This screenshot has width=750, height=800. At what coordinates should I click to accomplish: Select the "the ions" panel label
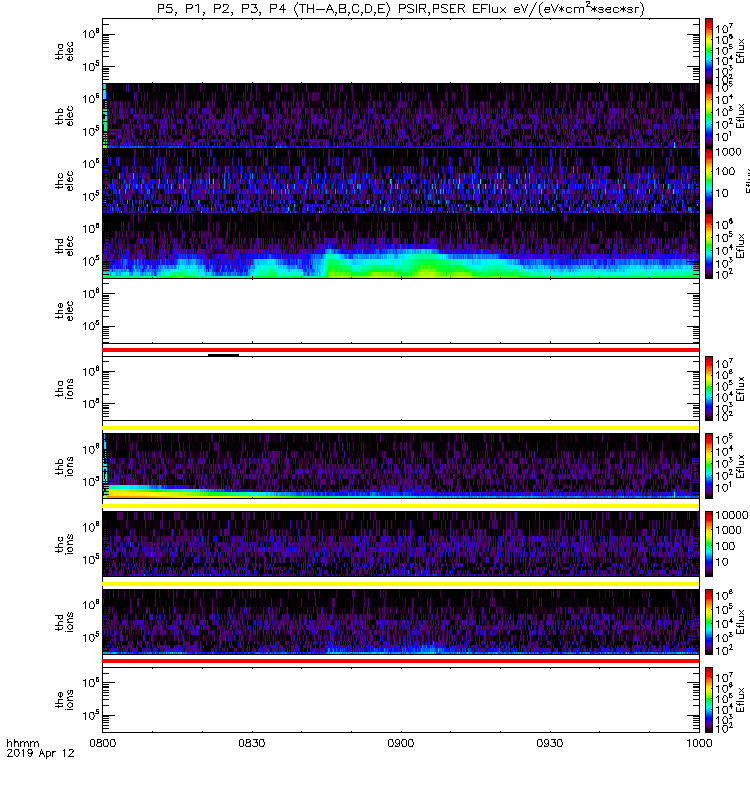65,699
